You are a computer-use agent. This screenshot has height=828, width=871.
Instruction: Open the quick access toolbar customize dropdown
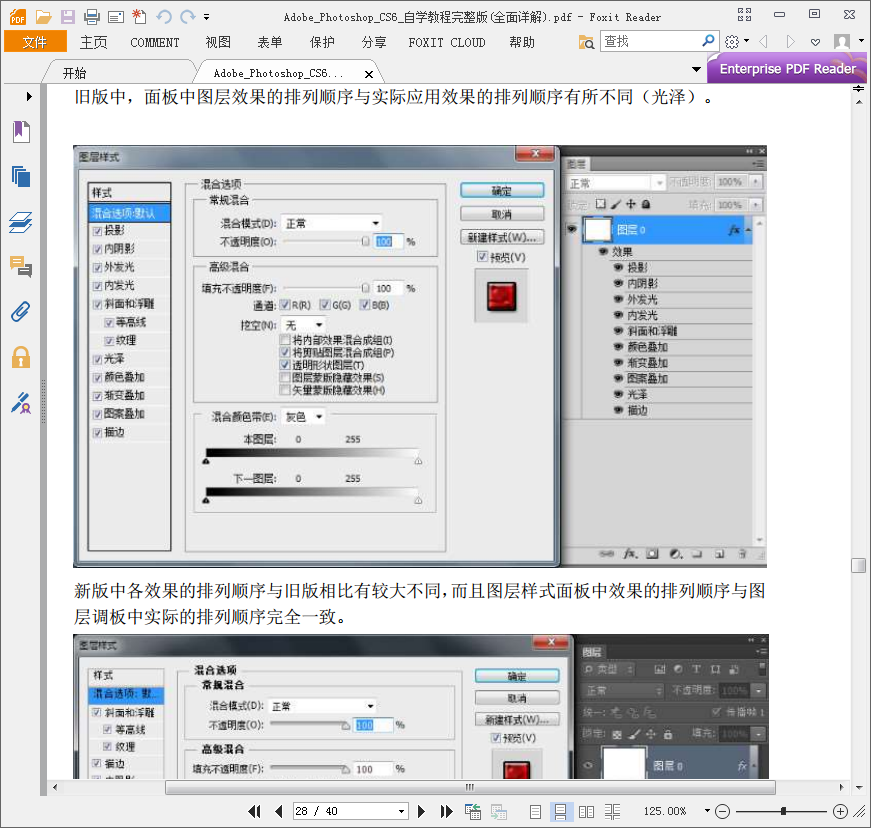[206, 17]
